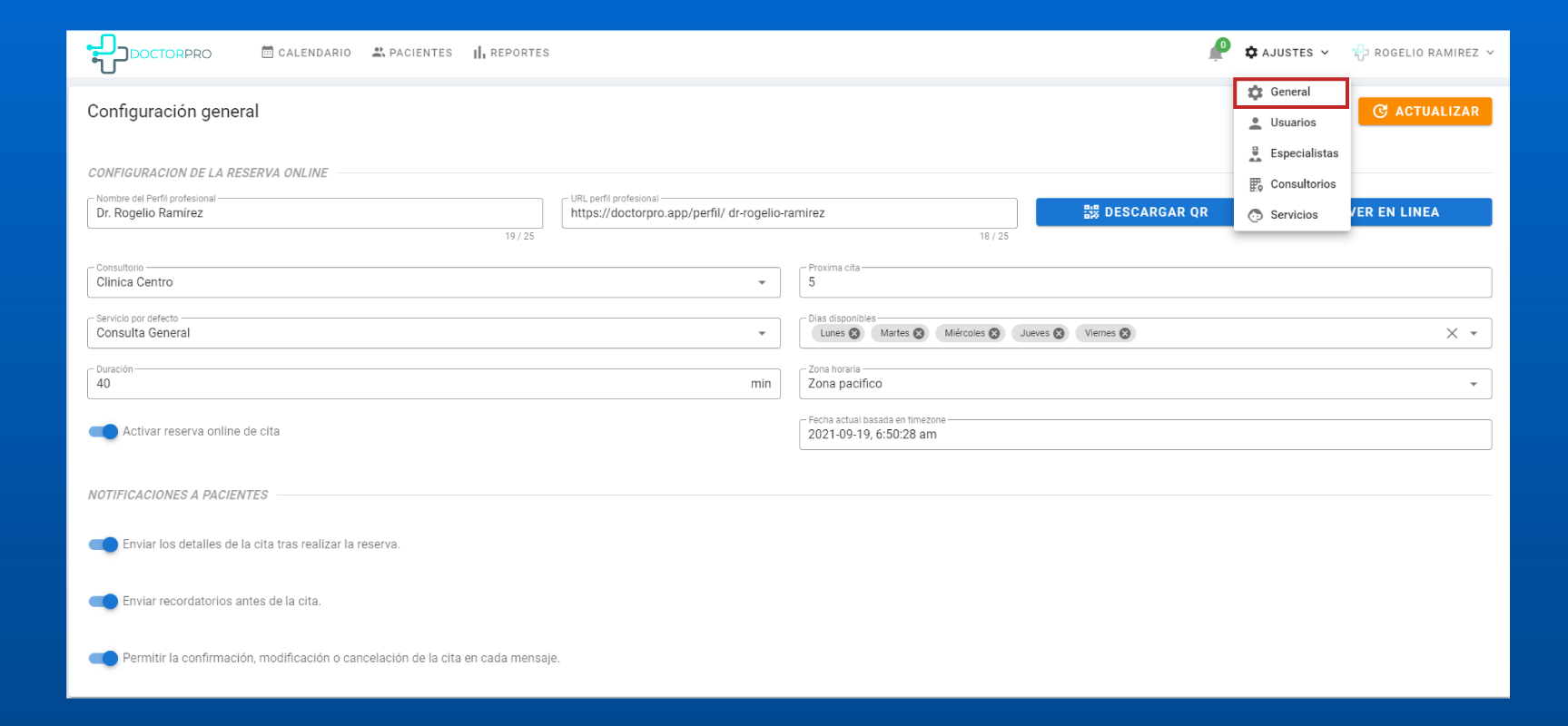1568x726 pixels.
Task: Remove the Jueves day chip
Action: [1059, 334]
